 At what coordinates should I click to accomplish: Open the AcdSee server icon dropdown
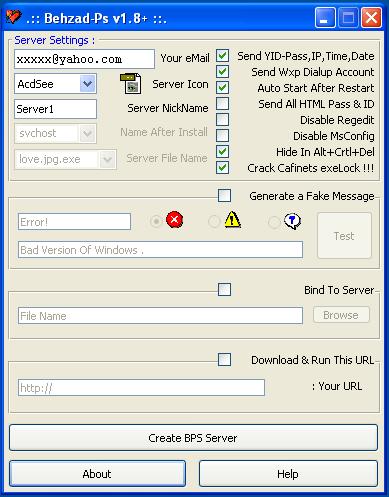[x=87, y=84]
